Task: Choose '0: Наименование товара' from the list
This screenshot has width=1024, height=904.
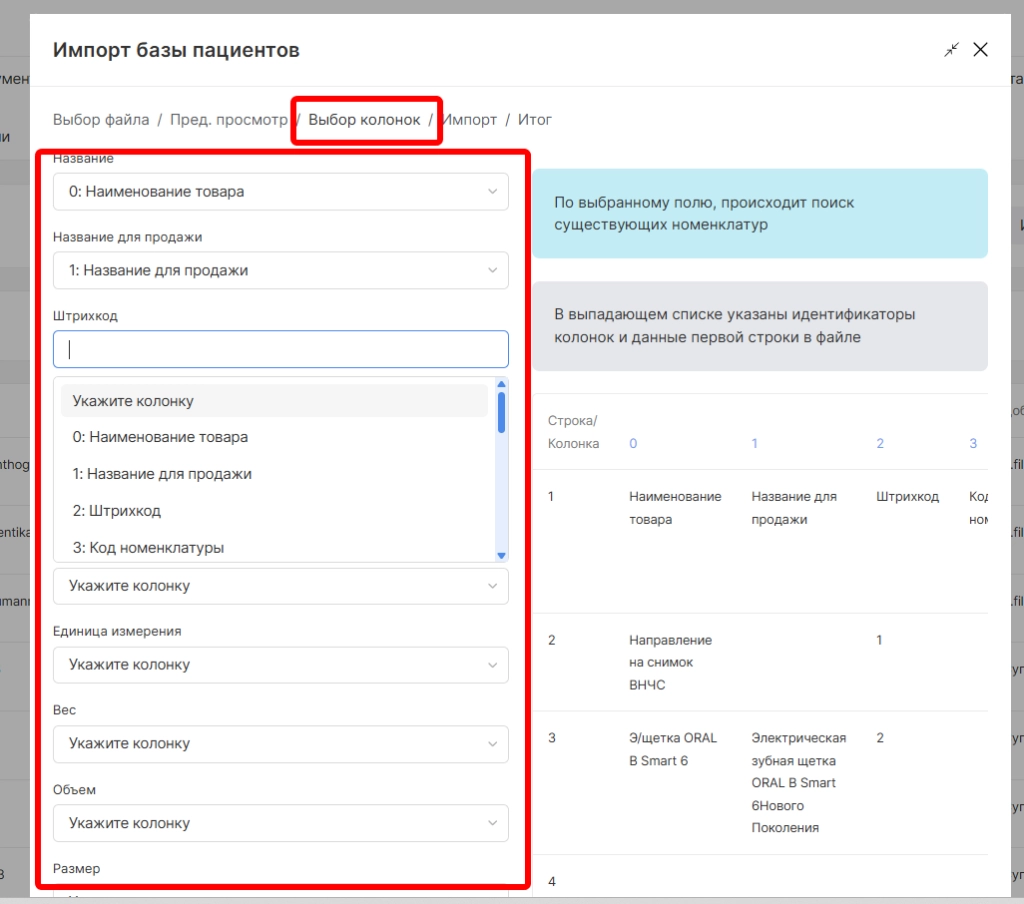Action: (x=160, y=437)
